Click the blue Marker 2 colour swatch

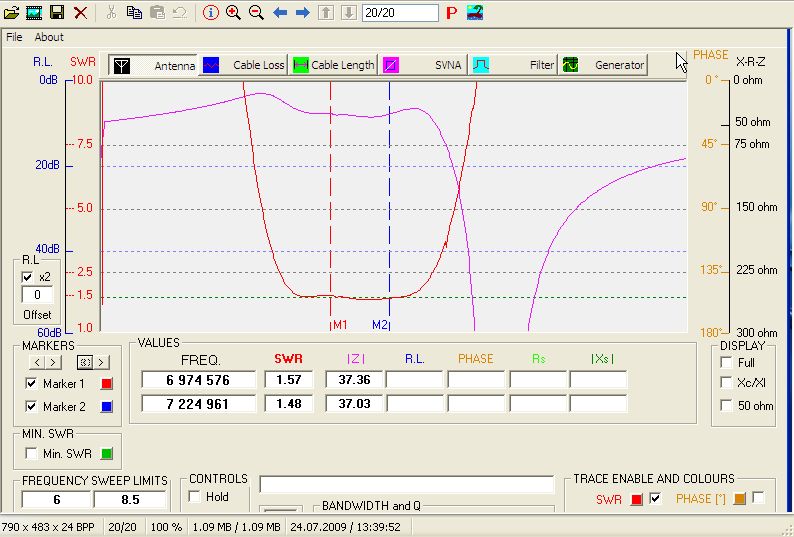(x=108, y=407)
